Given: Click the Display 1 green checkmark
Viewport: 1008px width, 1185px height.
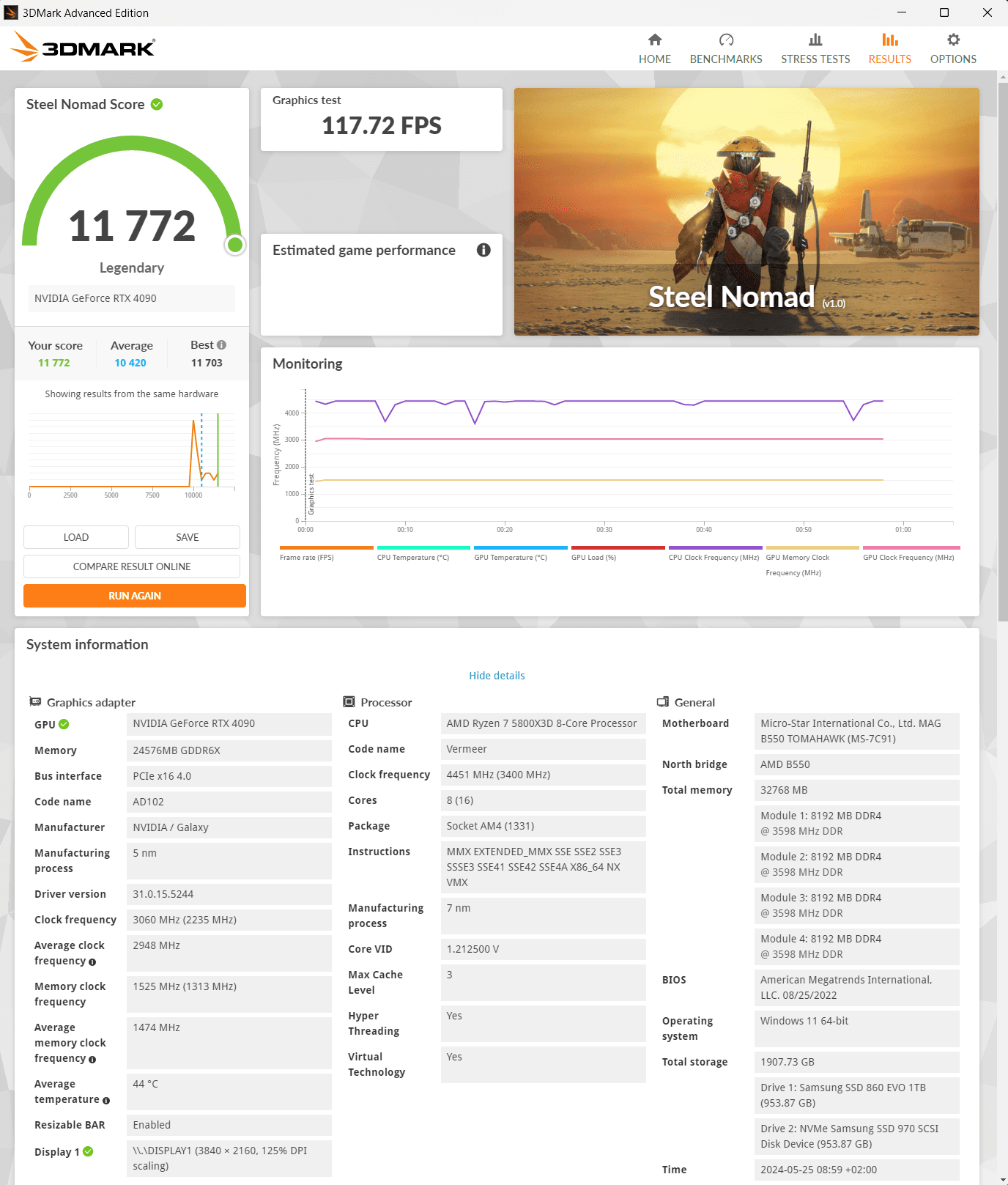Looking at the screenshot, I should (88, 1151).
